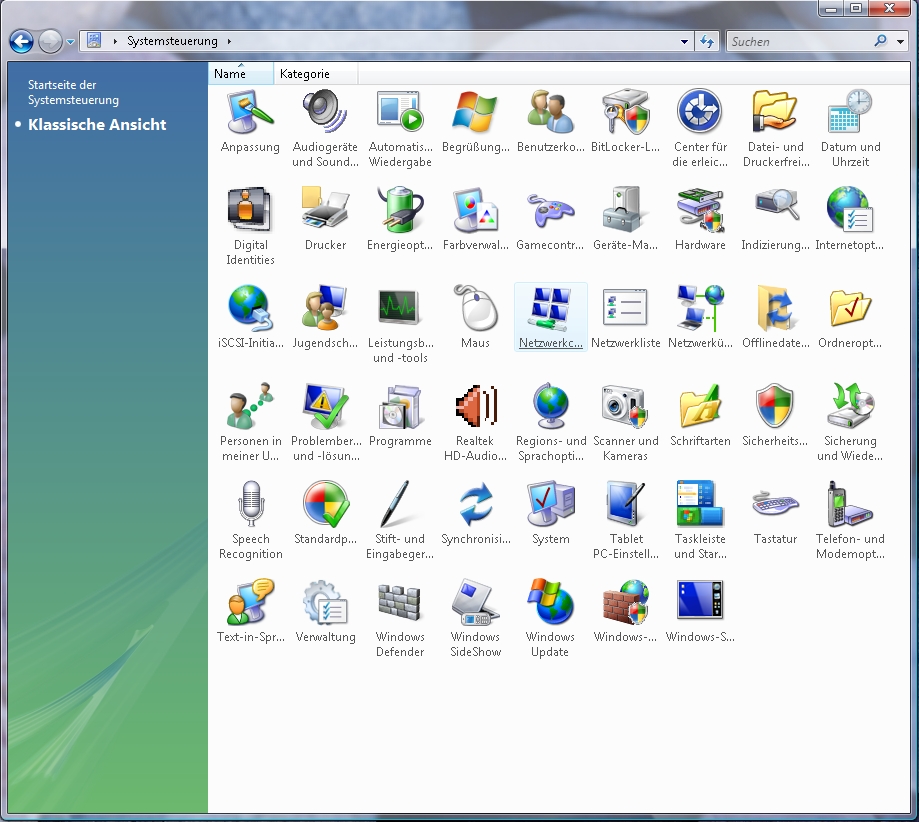This screenshot has height=822, width=919.
Task: Open Geräte-Manager icon
Action: point(625,209)
